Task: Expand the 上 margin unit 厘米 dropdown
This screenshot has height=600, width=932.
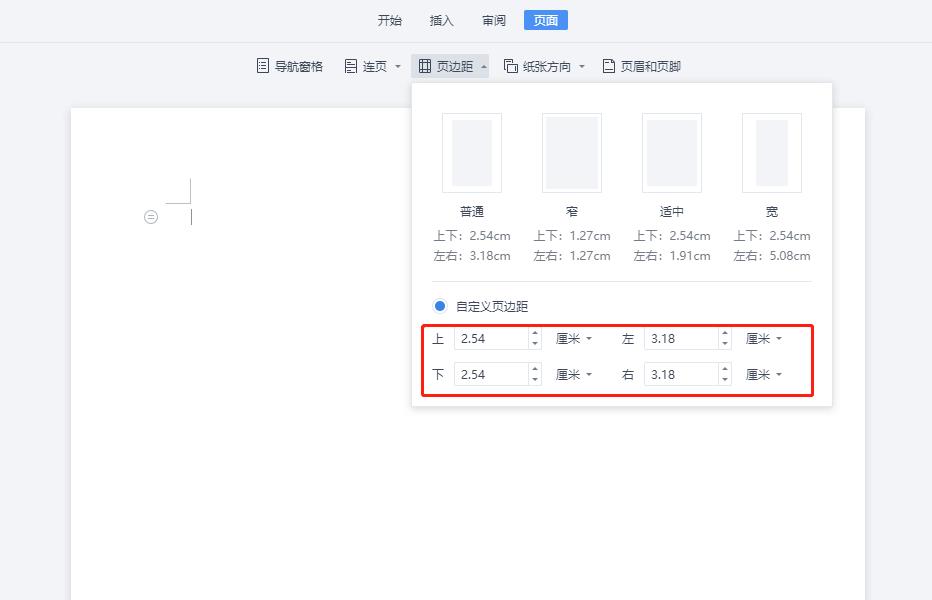Action: [574, 339]
